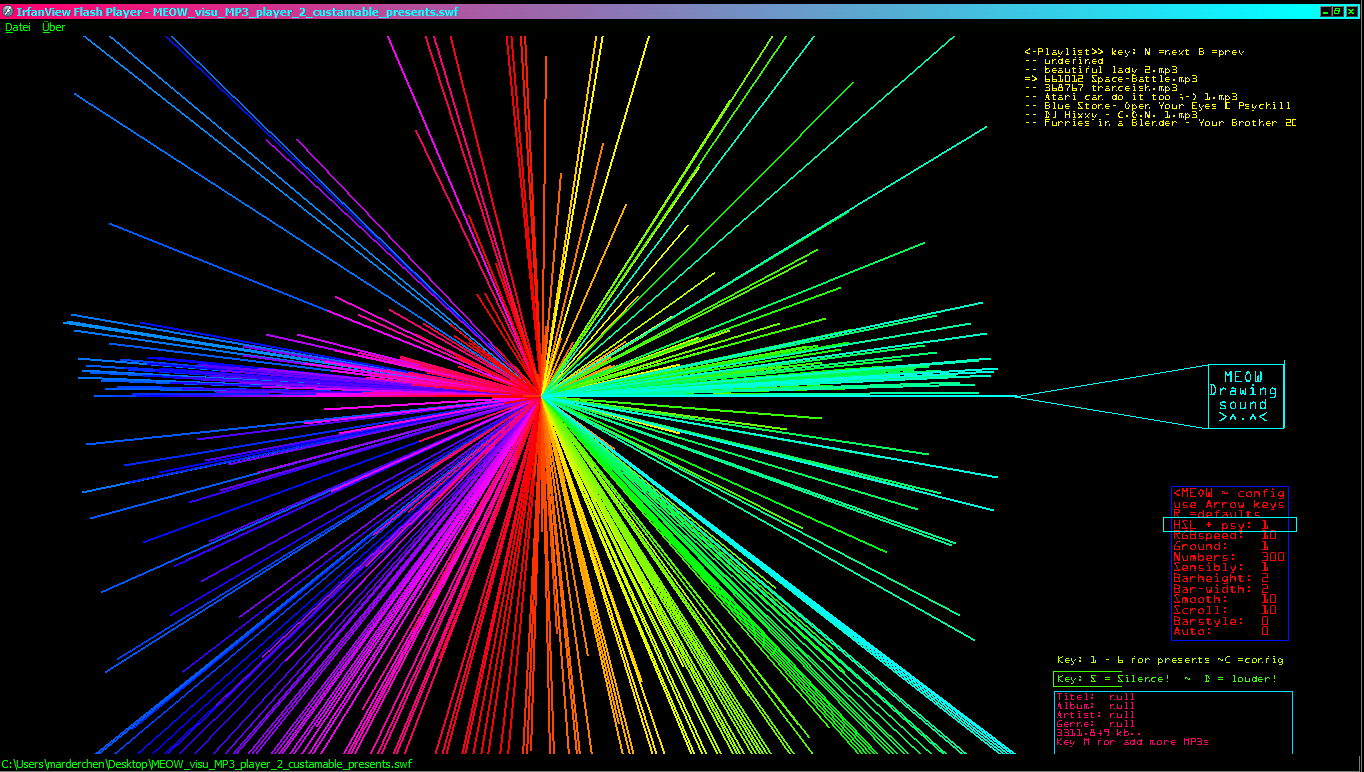Click 'Key M for add more MP3s' text
The width and height of the screenshot is (1364, 772).
1133,742
